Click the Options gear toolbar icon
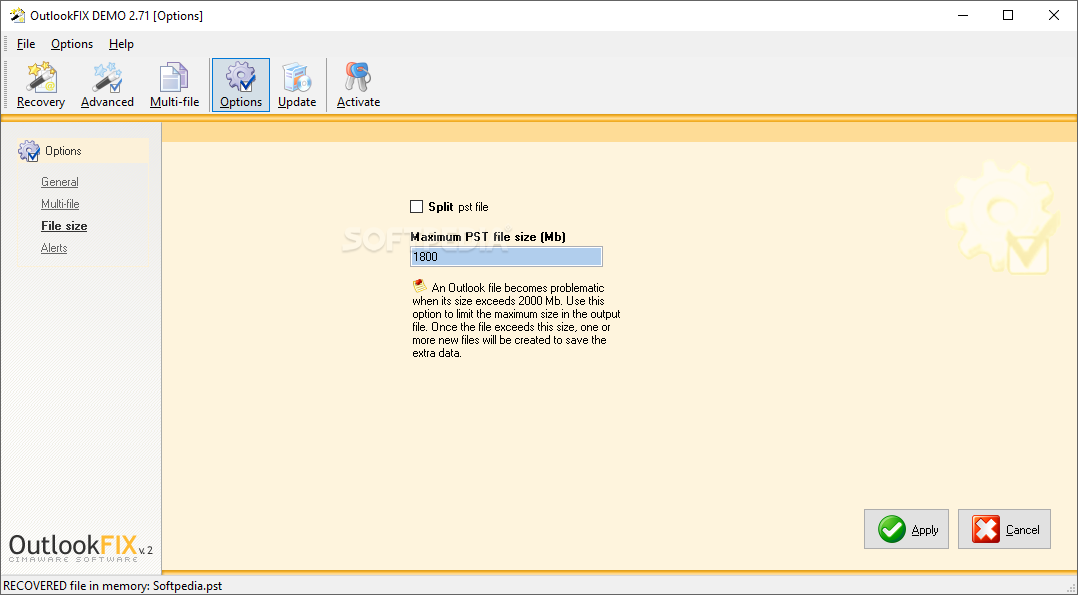The image size is (1078, 595). coord(241,85)
